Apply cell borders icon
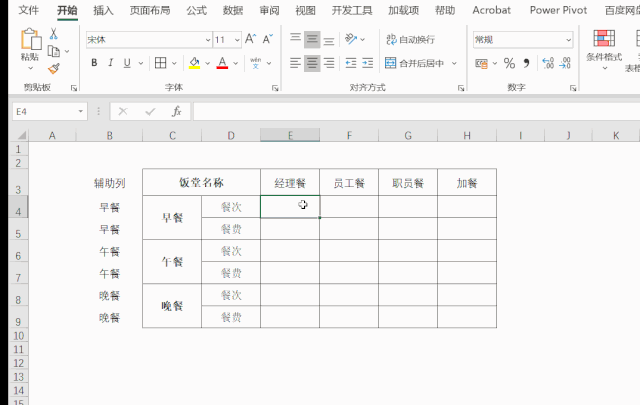This screenshot has height=405, width=640. 160,63
